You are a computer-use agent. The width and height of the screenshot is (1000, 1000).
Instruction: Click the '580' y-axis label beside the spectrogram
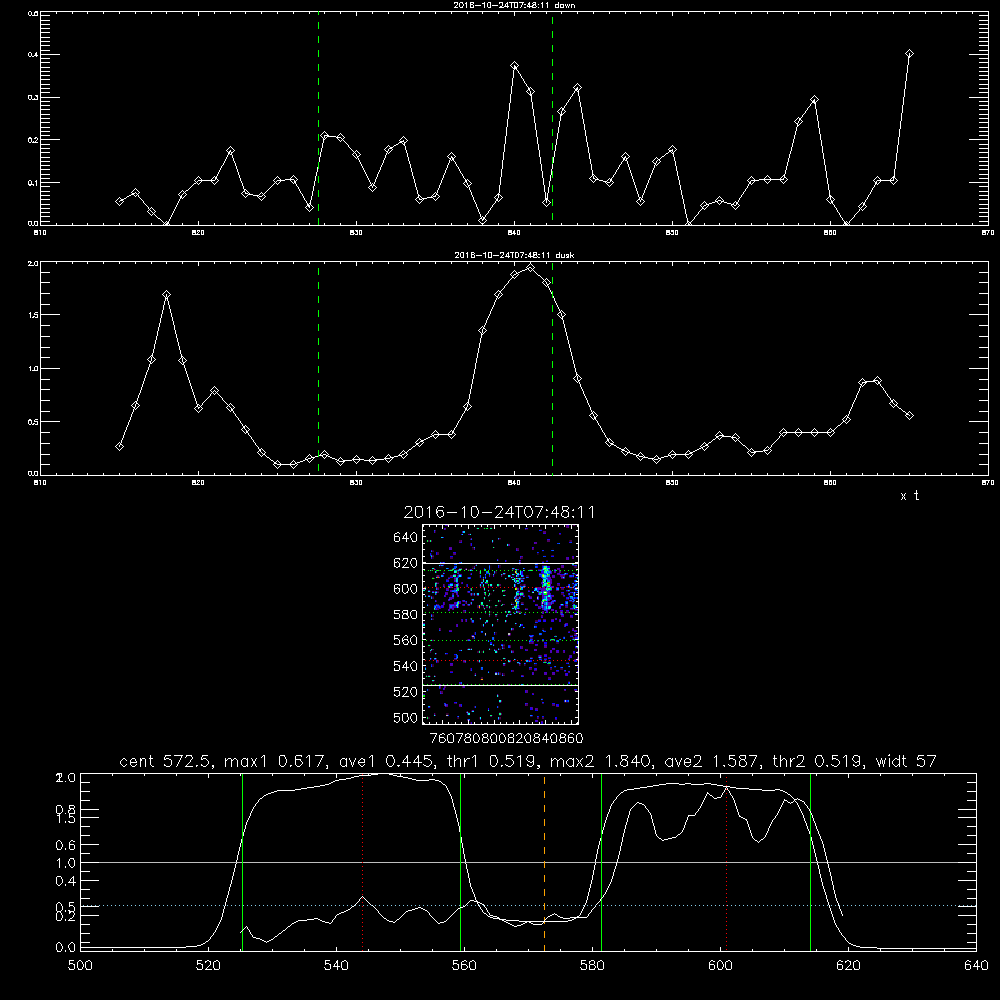pyautogui.click(x=406, y=615)
